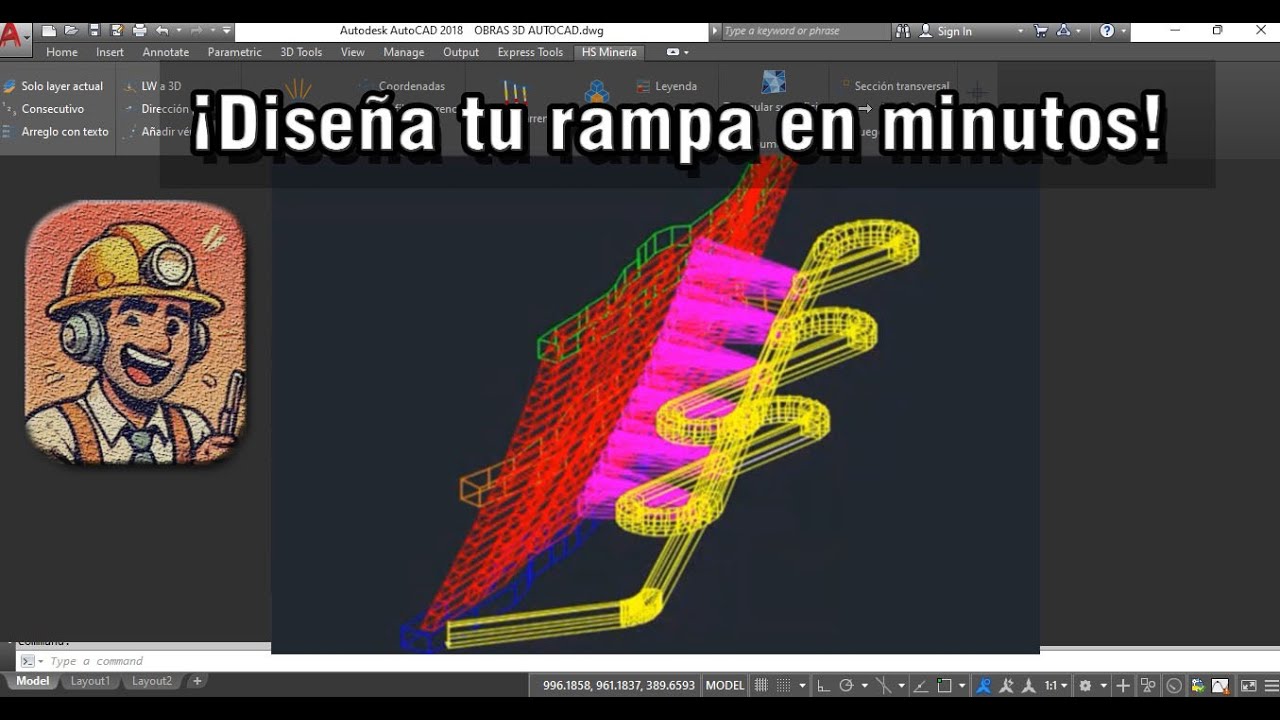Click the New drawing icon
Screen dimensions: 1280x720
(x=48, y=31)
